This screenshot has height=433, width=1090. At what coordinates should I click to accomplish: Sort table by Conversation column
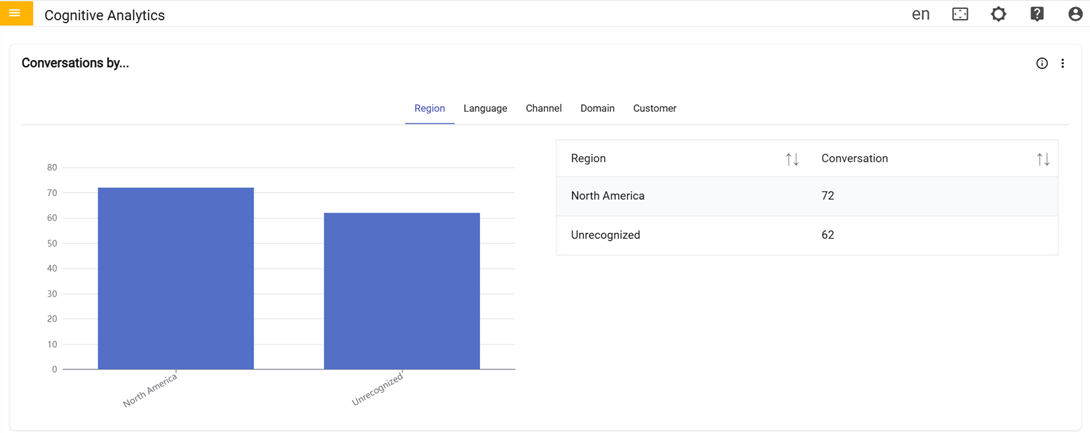pyautogui.click(x=1043, y=159)
